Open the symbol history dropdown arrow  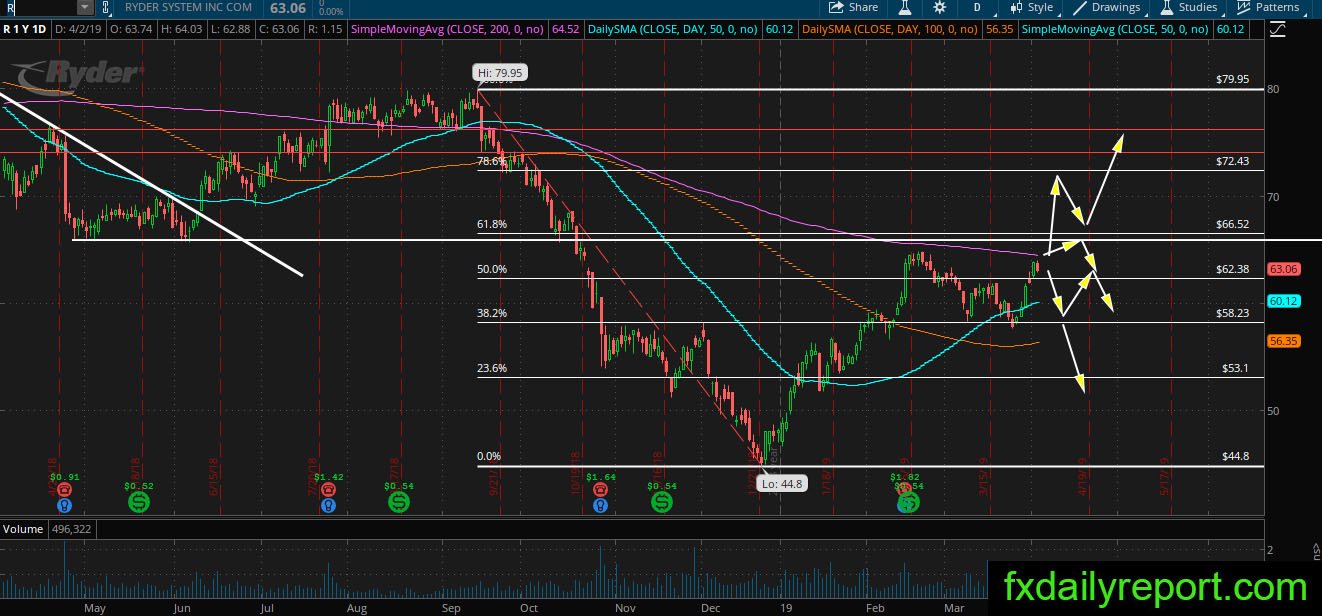point(85,7)
